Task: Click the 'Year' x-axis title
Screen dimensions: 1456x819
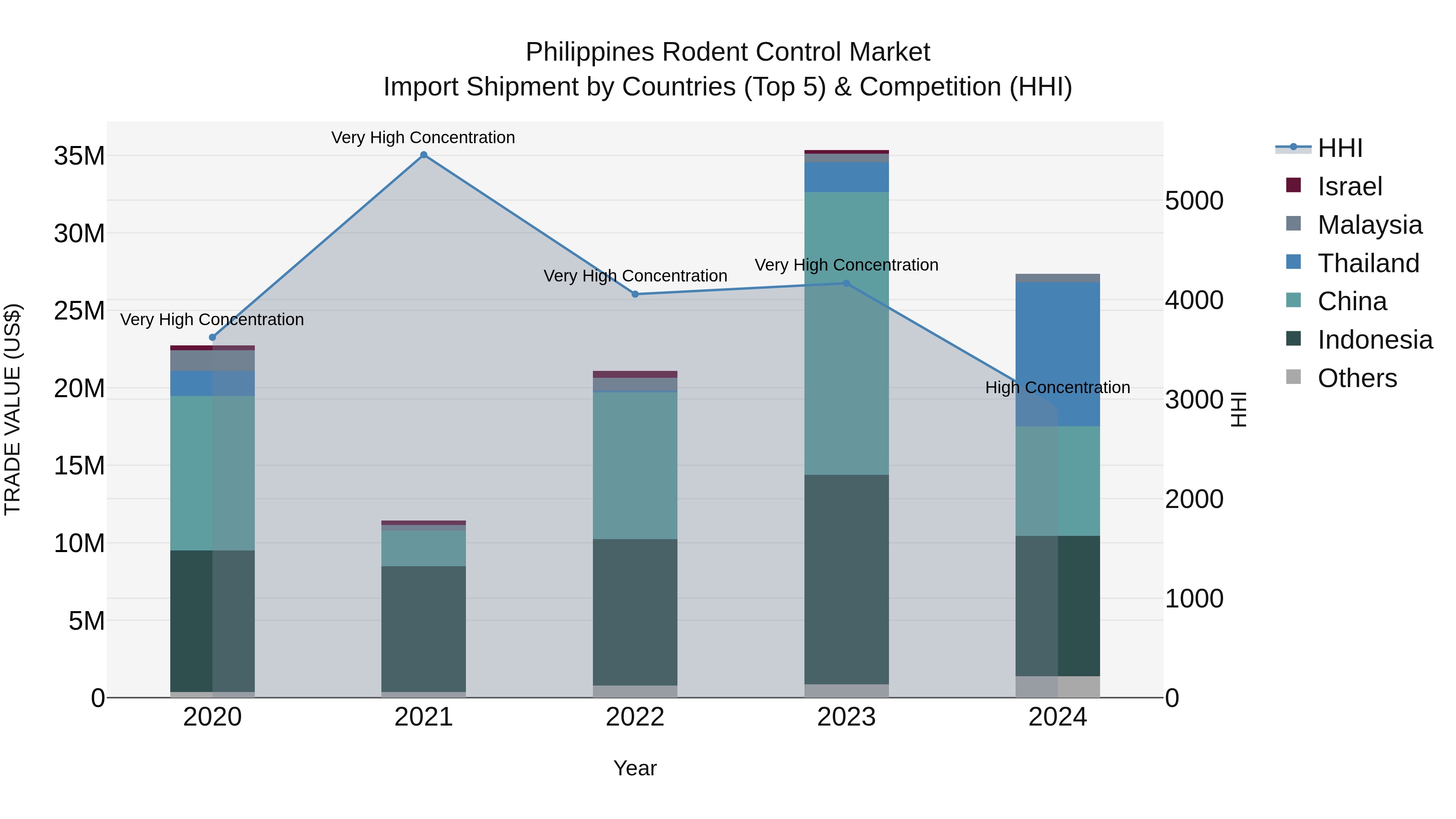Action: [635, 769]
